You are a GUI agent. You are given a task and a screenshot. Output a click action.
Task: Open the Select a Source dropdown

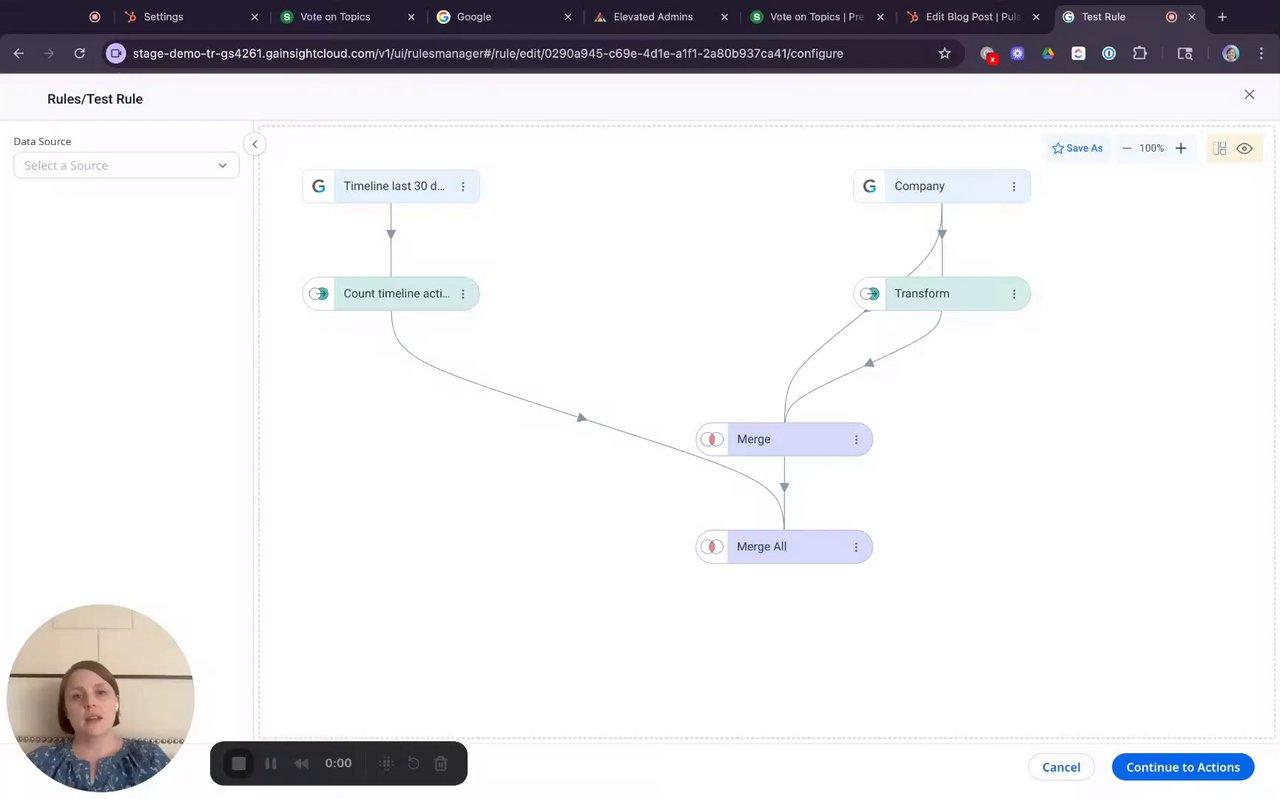click(x=126, y=165)
